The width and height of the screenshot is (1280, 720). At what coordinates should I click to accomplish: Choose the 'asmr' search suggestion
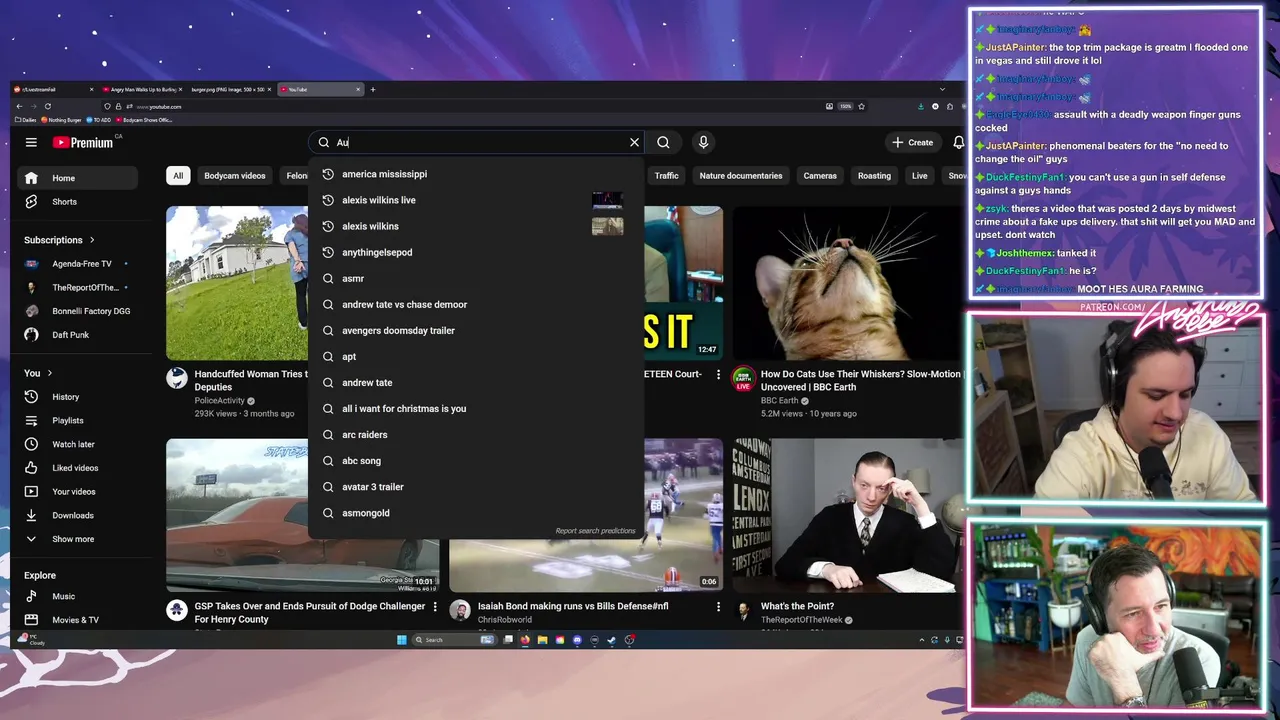[475, 278]
